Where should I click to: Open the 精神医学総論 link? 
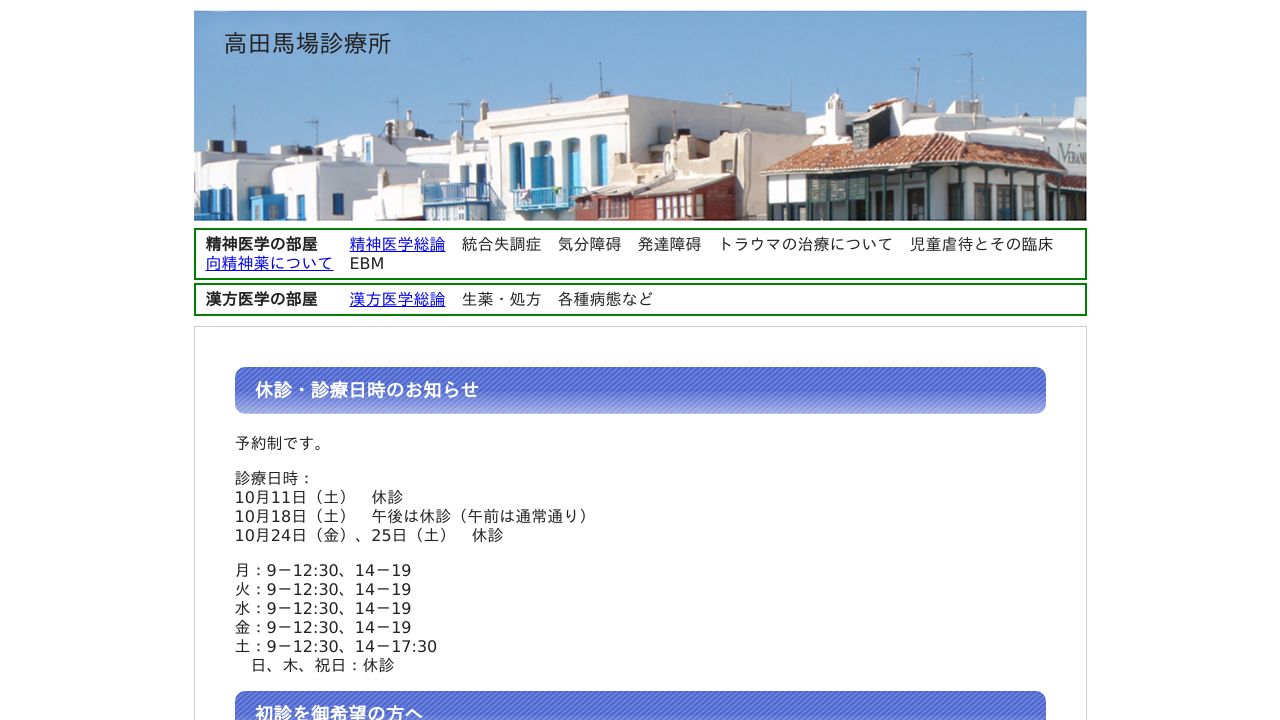(x=397, y=244)
